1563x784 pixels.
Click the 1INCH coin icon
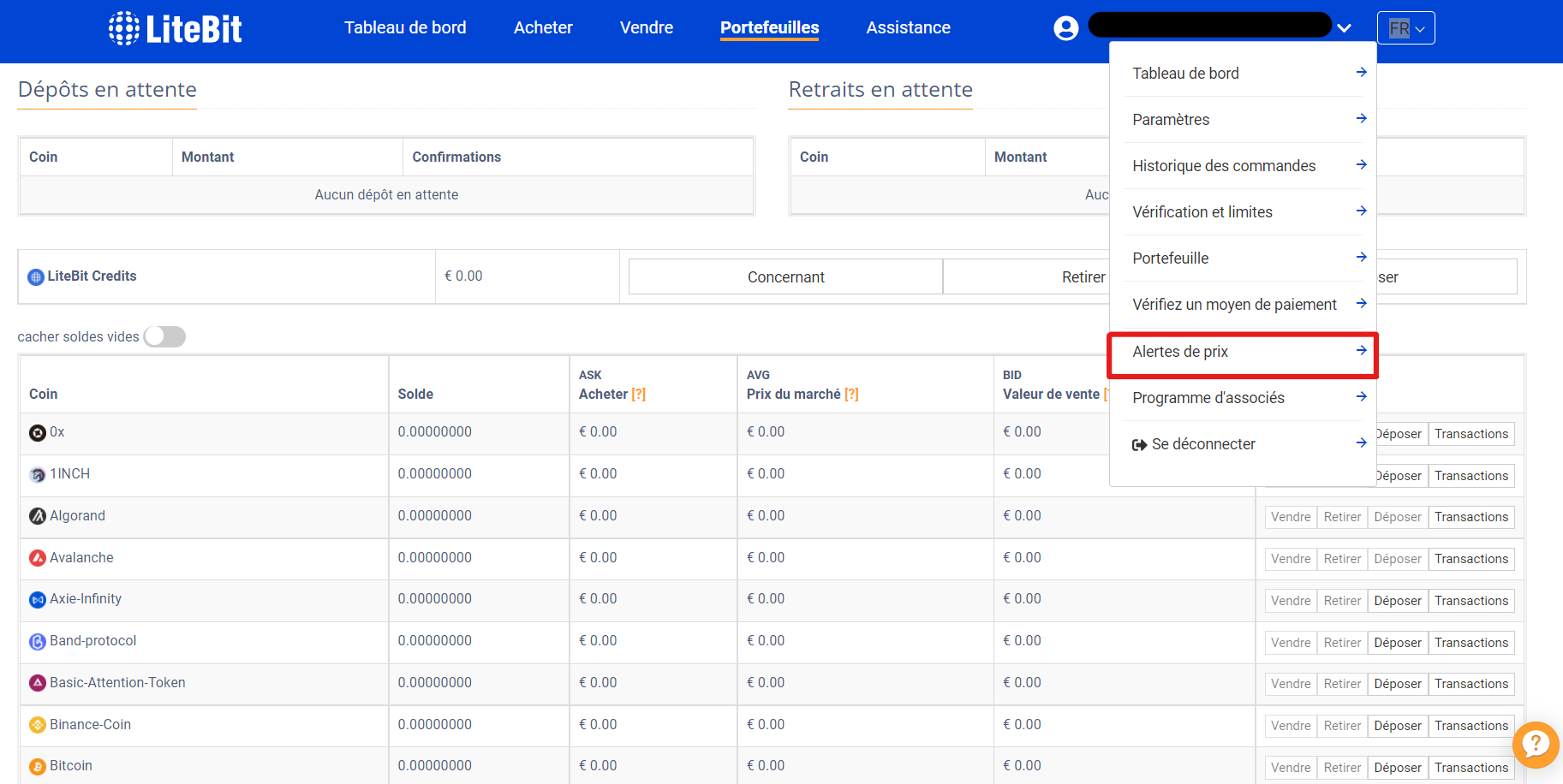[x=37, y=474]
